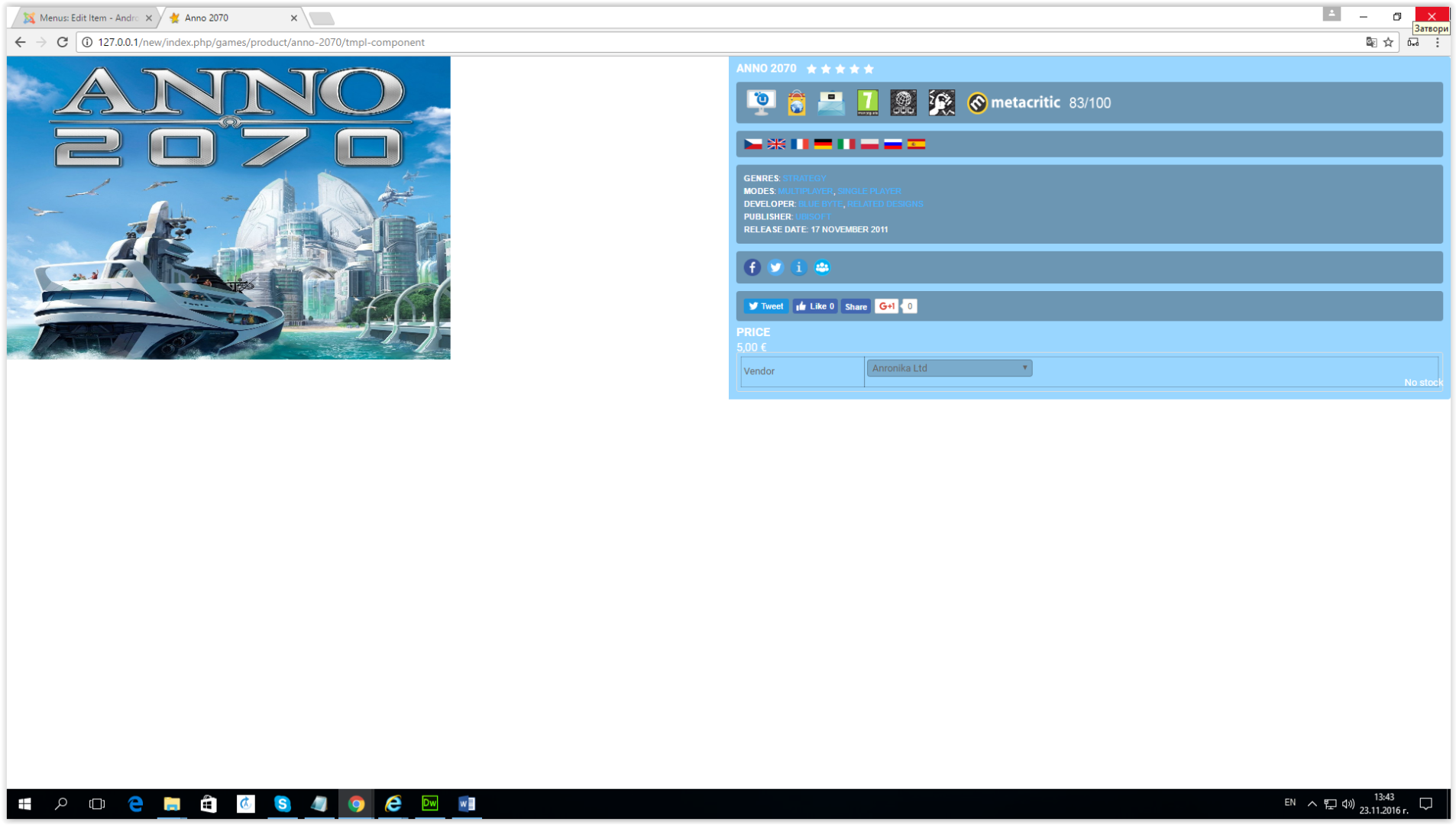Open Dreamweaver from the taskbar
This screenshot has width=1456, height=825.
pyautogui.click(x=430, y=804)
